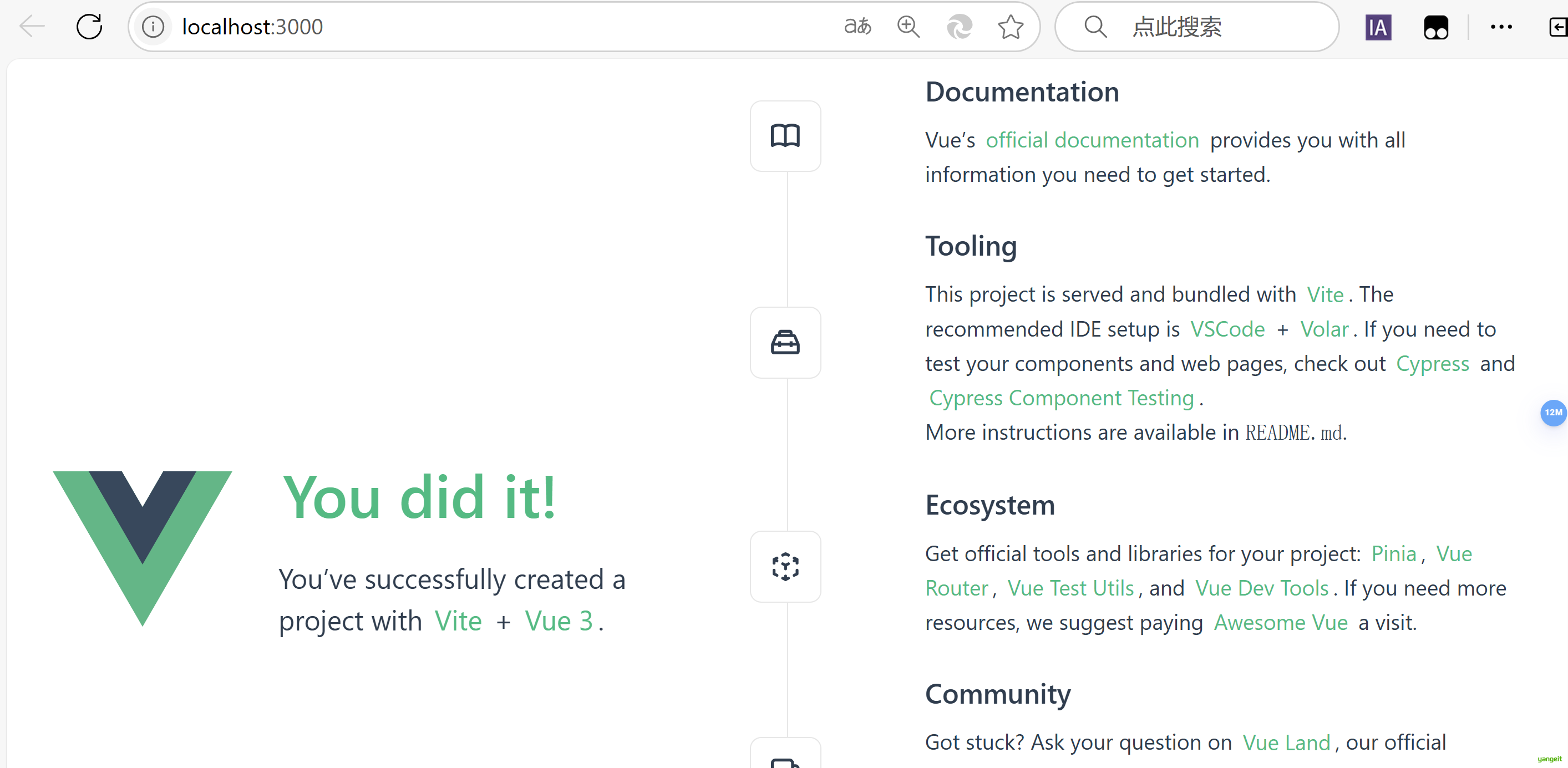The height and width of the screenshot is (768, 1568).
Task: Open the Vite link in Tooling
Action: click(1325, 294)
